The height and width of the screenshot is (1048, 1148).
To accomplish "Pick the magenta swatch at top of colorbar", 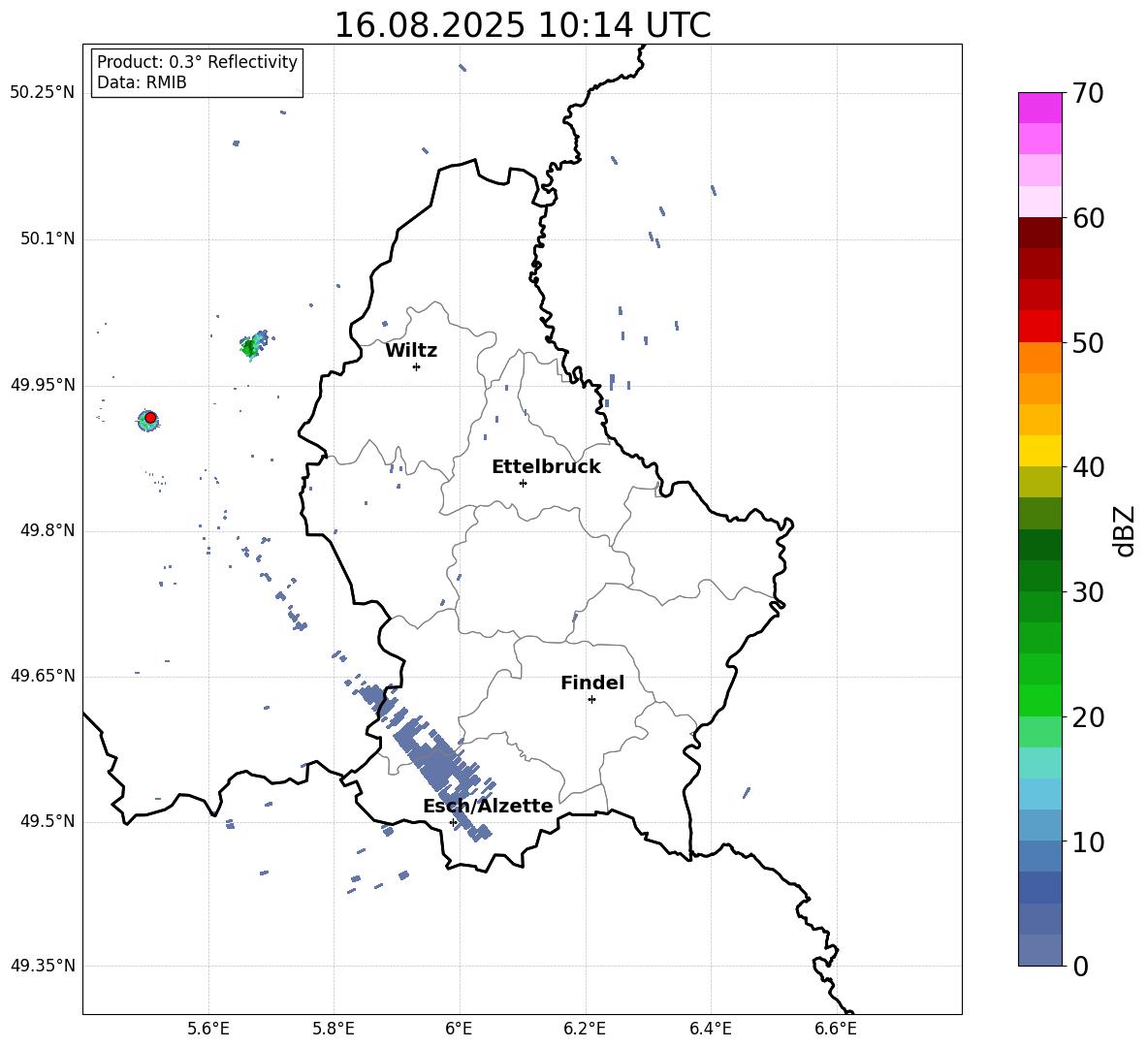I will (1039, 109).
